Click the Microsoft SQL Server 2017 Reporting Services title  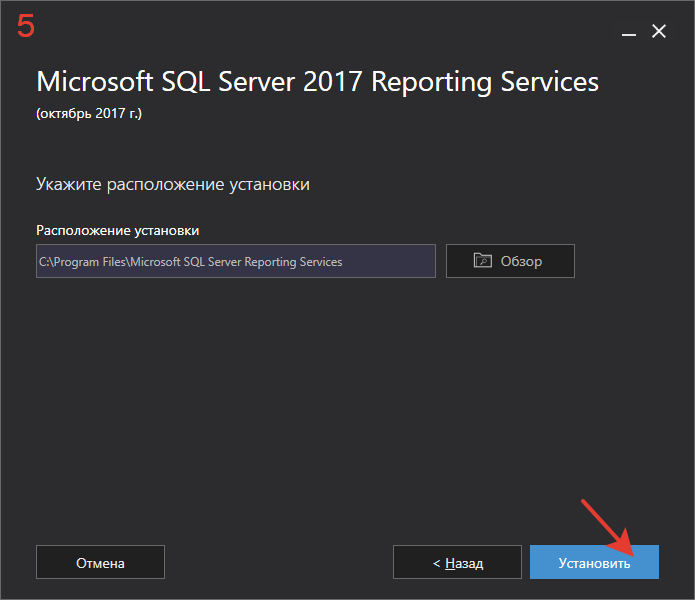click(x=317, y=82)
